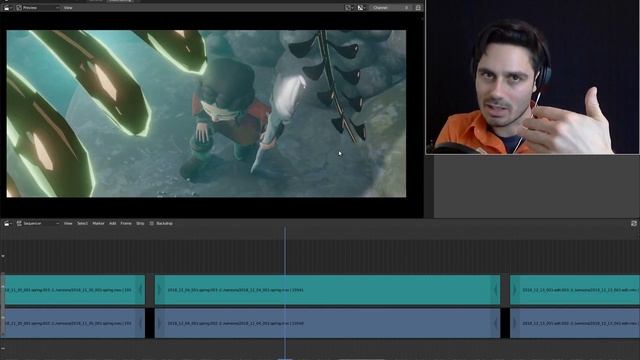Click the preview overlay options icon
Image resolution: width=640 pixels, height=360 pixels.
[x=361, y=7]
